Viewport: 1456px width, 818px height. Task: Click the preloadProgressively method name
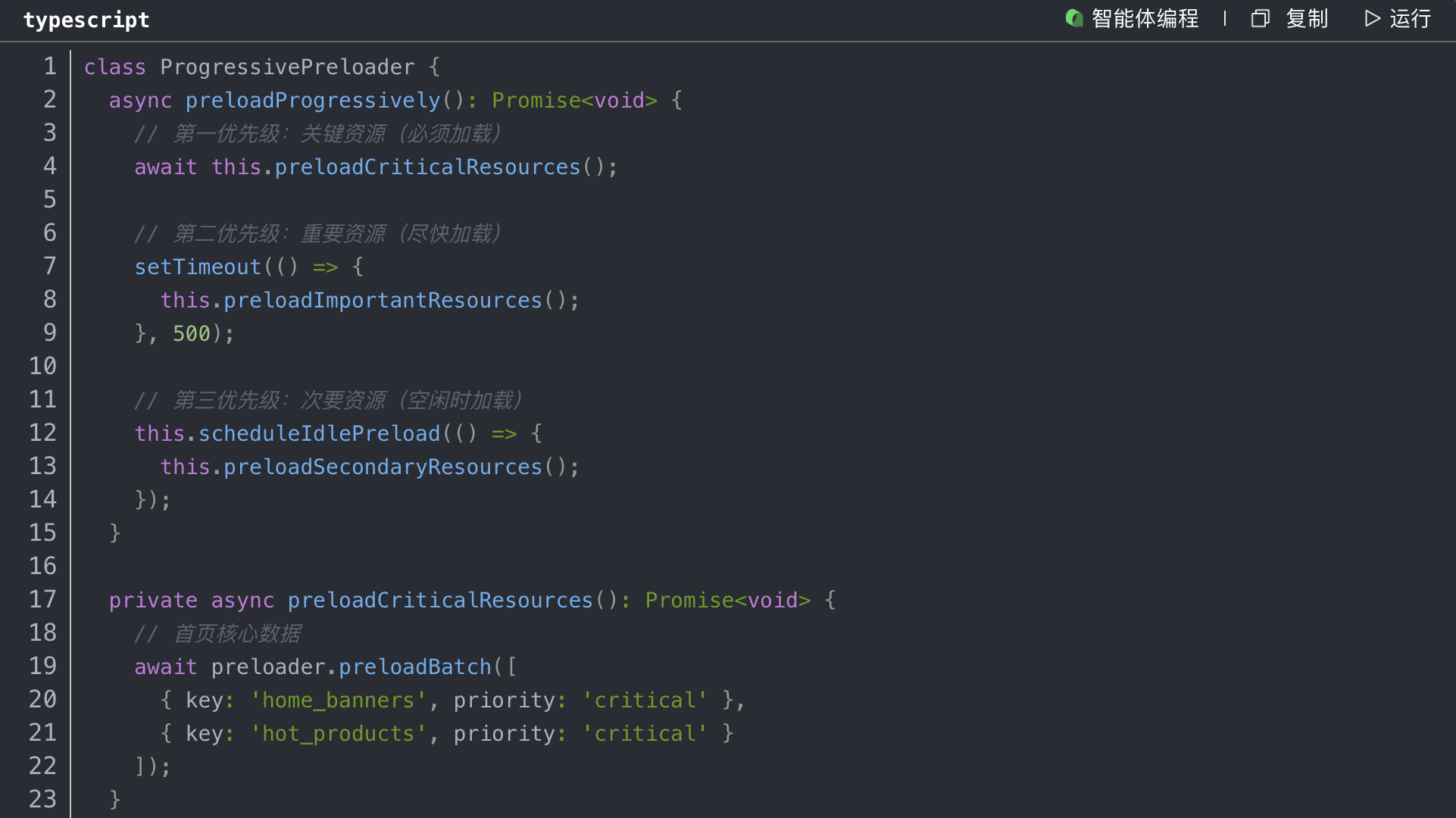point(313,100)
